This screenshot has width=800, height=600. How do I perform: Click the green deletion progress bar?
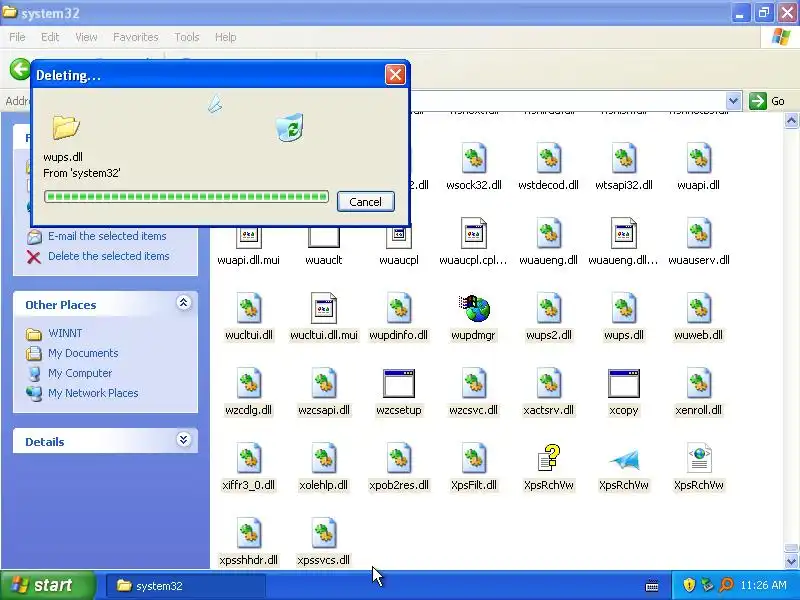[186, 197]
